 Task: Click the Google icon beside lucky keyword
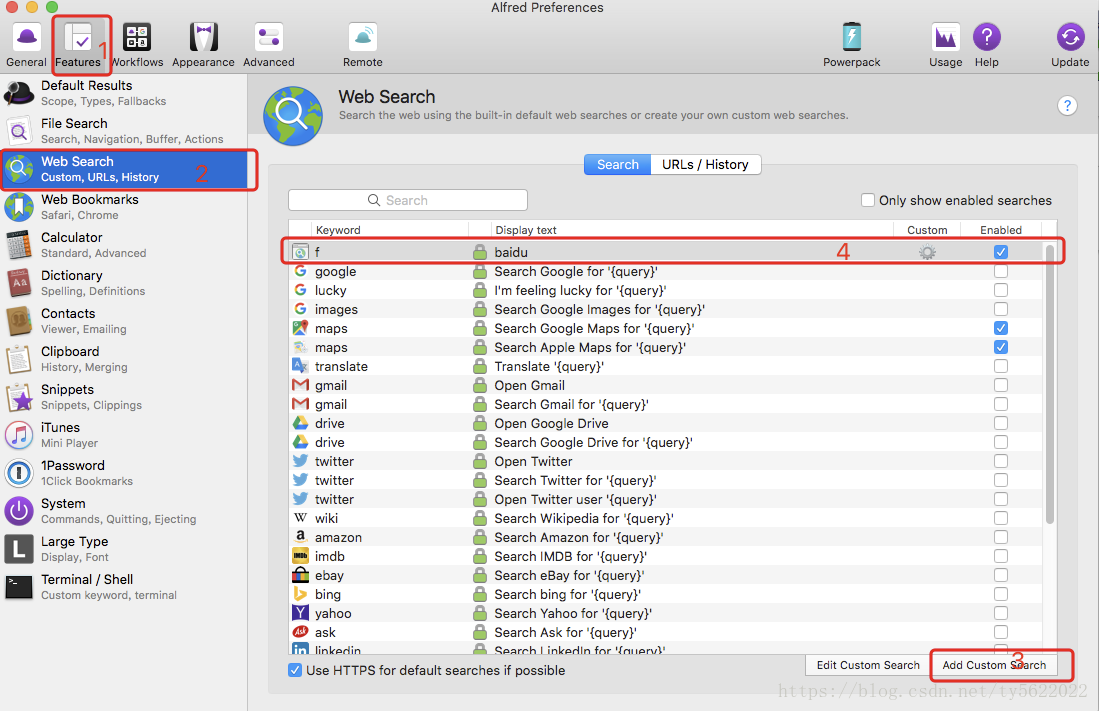(300, 290)
